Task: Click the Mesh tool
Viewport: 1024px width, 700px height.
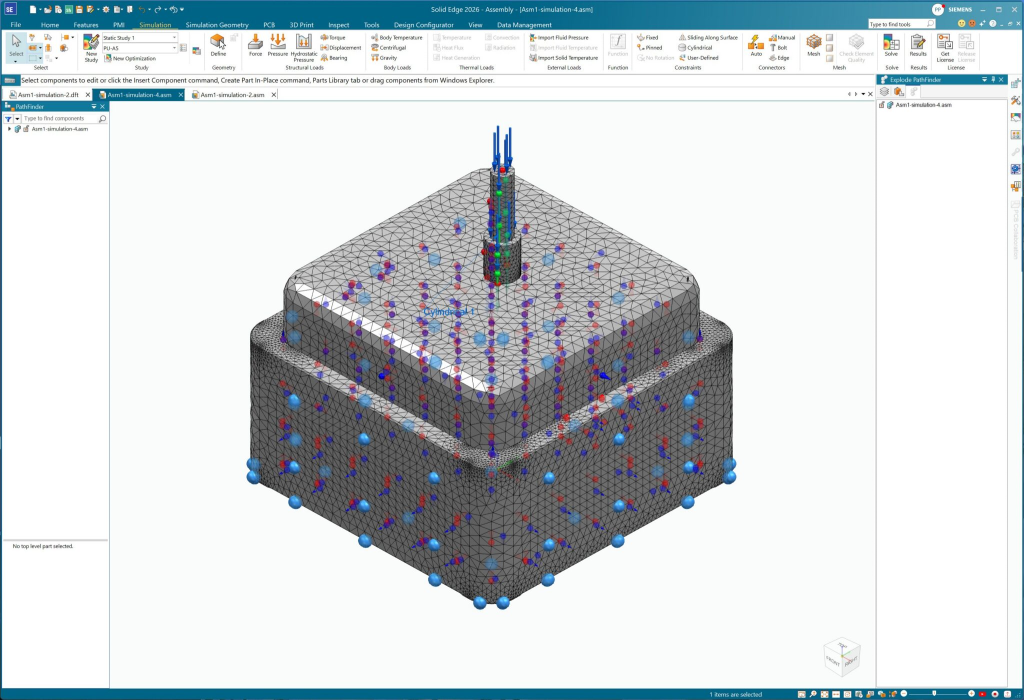Action: click(x=813, y=45)
